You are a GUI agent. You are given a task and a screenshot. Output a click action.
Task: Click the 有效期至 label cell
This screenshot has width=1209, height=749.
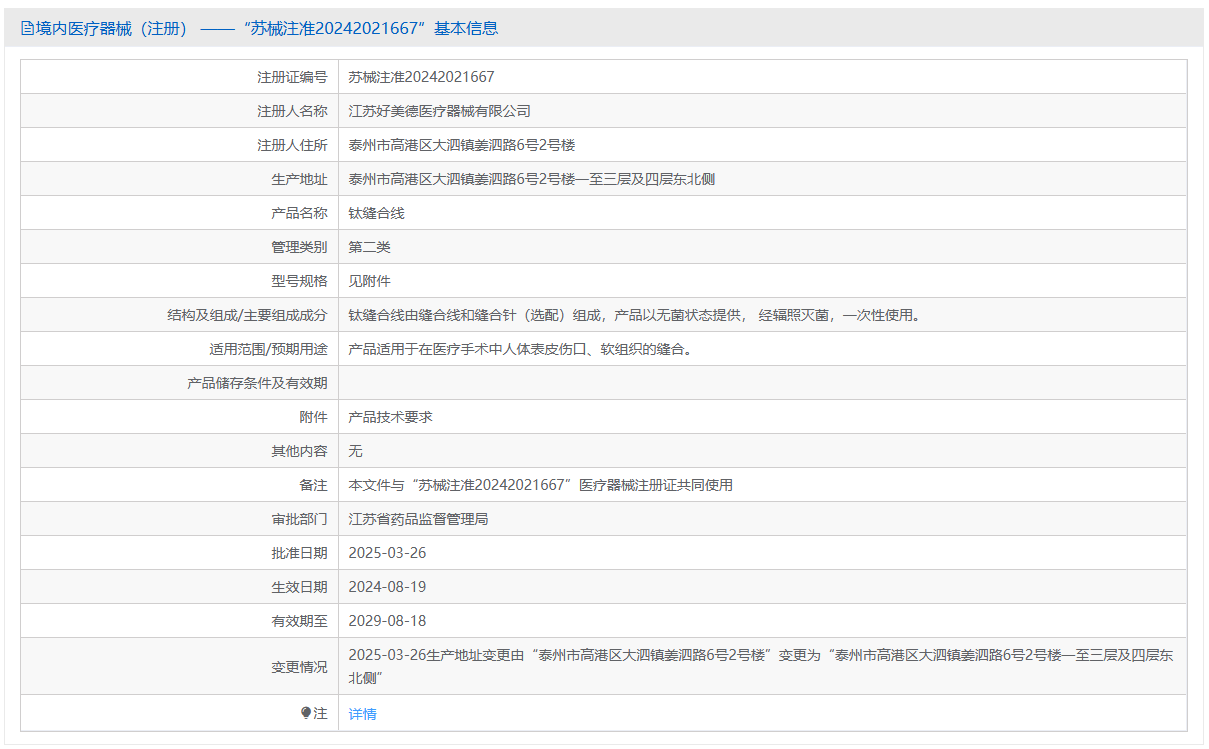(x=180, y=621)
